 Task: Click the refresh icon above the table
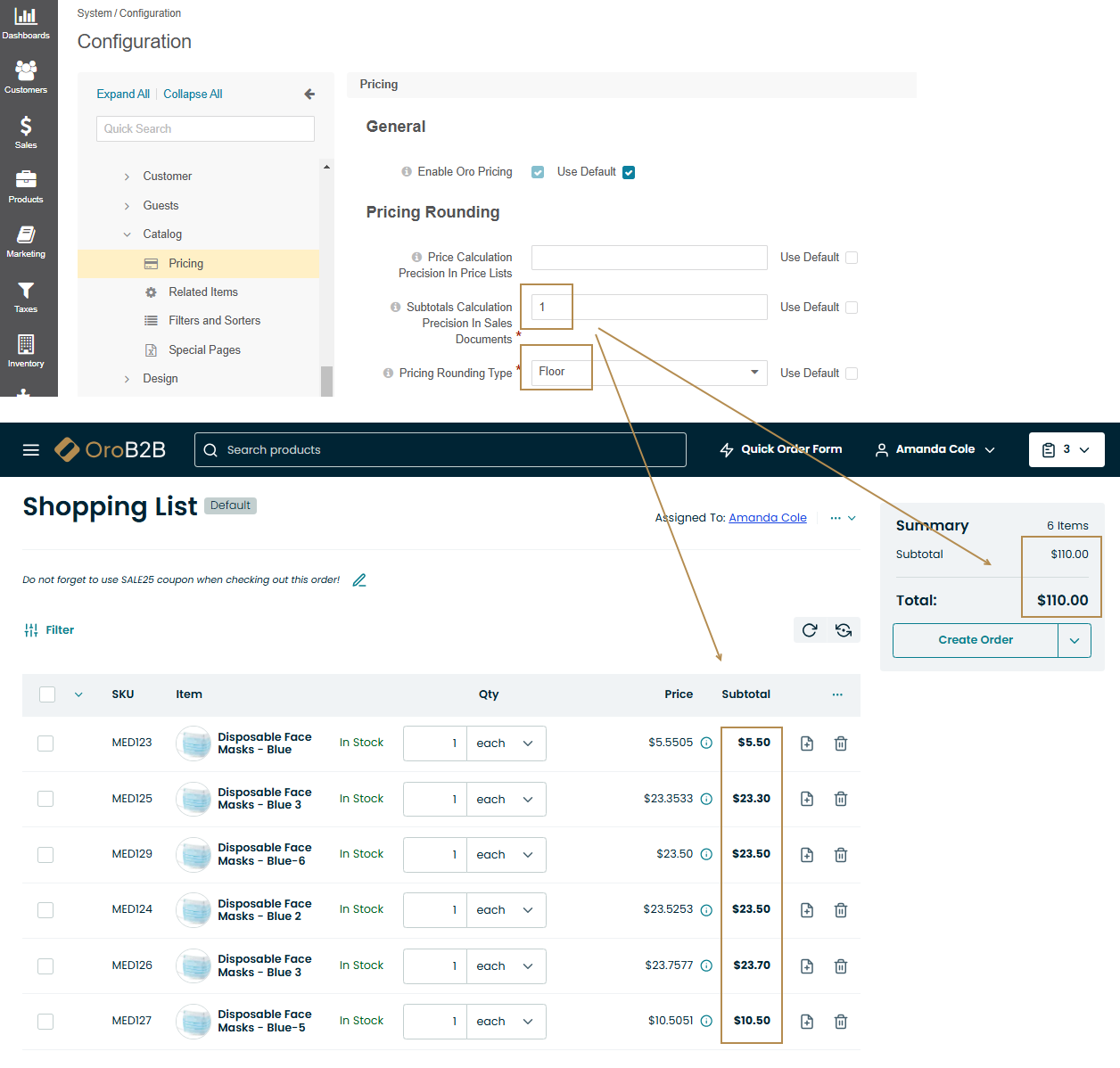pyautogui.click(x=810, y=630)
